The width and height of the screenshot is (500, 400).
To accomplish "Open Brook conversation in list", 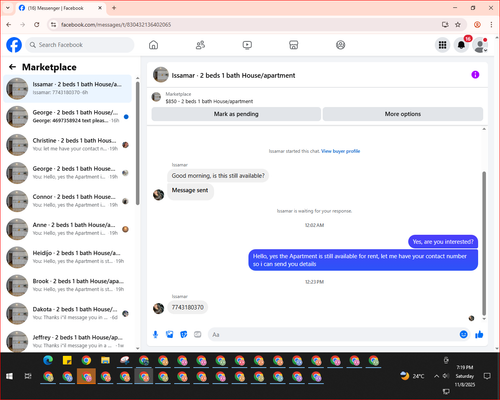I will coord(68,285).
